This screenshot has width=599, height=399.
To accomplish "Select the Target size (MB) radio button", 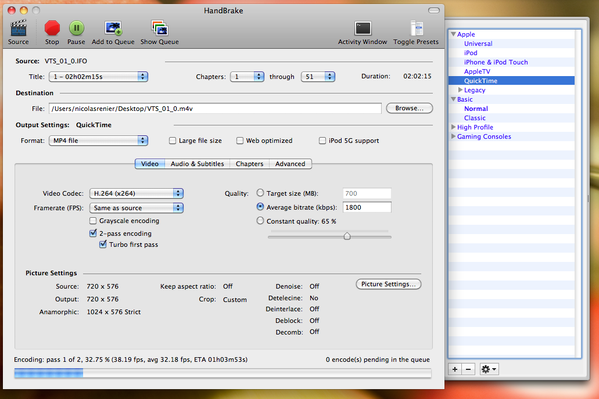I will (260, 193).
